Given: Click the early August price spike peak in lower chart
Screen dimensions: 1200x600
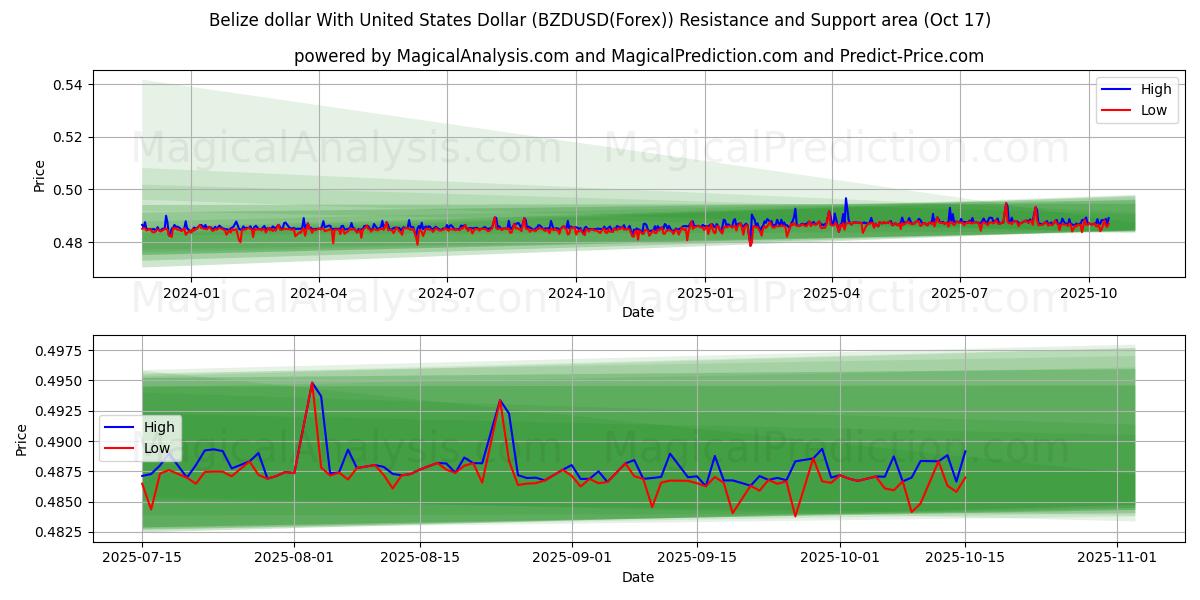Looking at the screenshot, I should click(312, 383).
